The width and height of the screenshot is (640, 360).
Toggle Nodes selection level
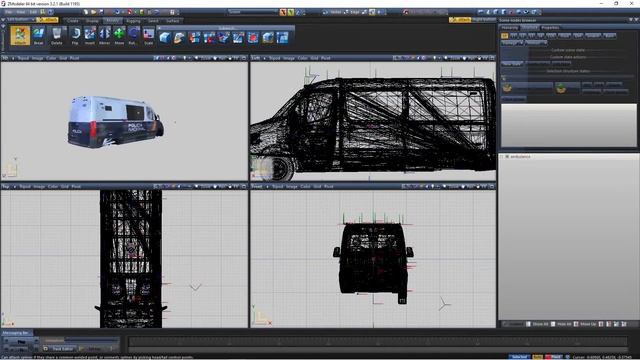point(333,12)
